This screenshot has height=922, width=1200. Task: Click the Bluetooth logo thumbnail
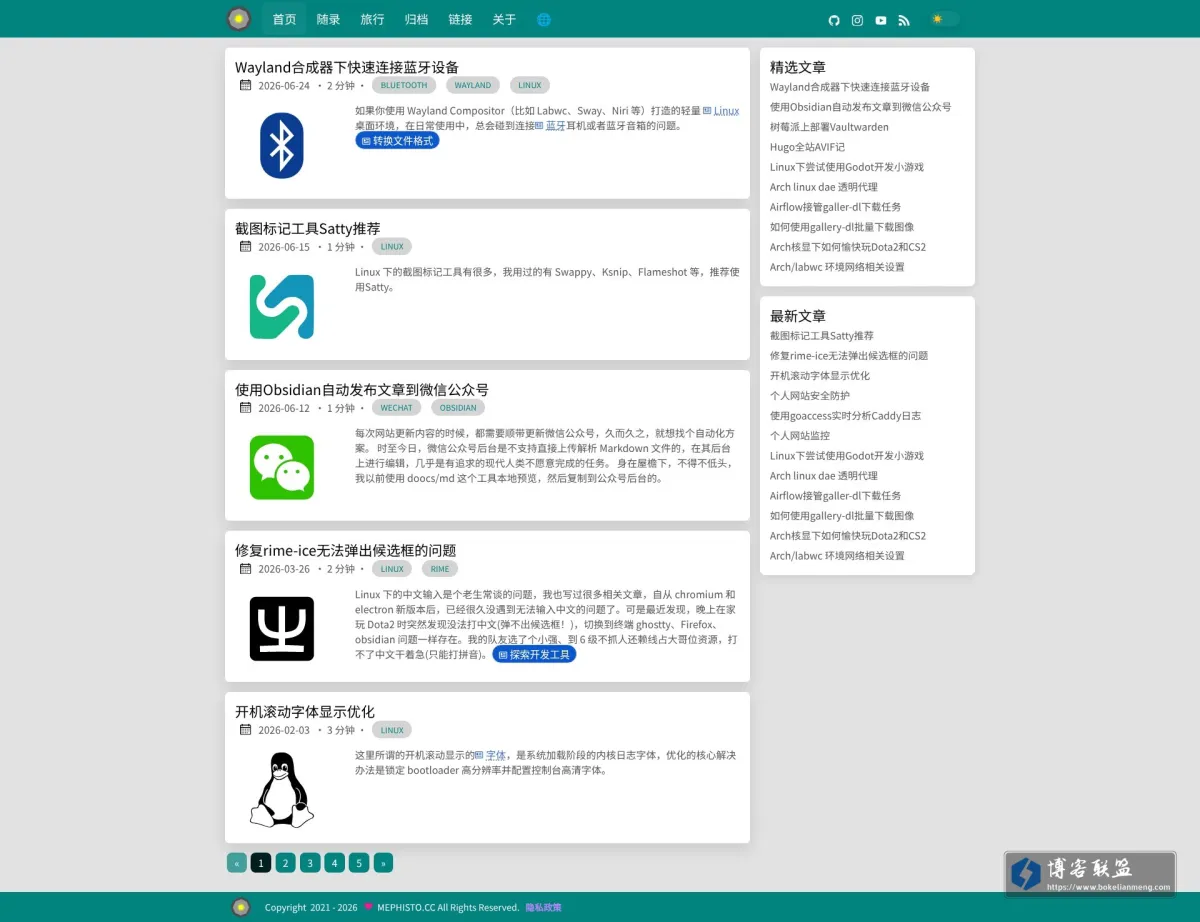(x=282, y=145)
